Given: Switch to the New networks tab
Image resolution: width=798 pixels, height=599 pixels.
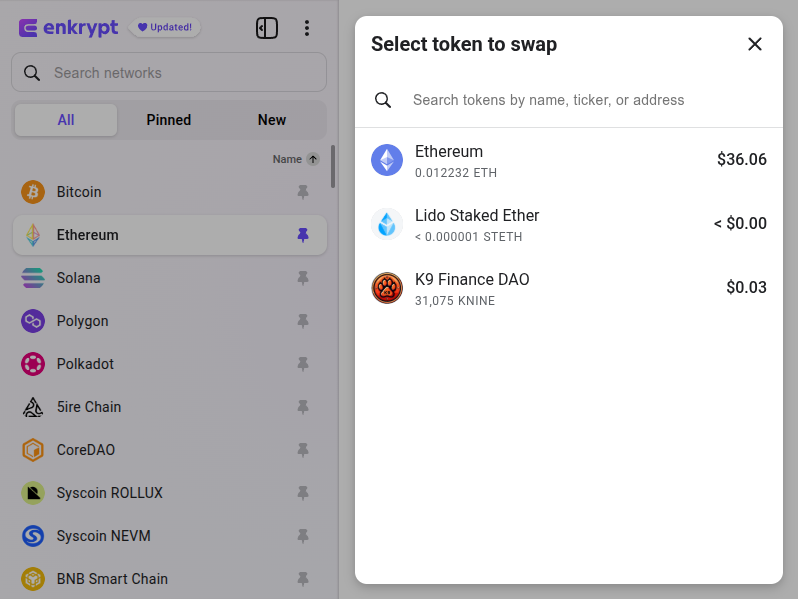Looking at the screenshot, I should pos(272,120).
